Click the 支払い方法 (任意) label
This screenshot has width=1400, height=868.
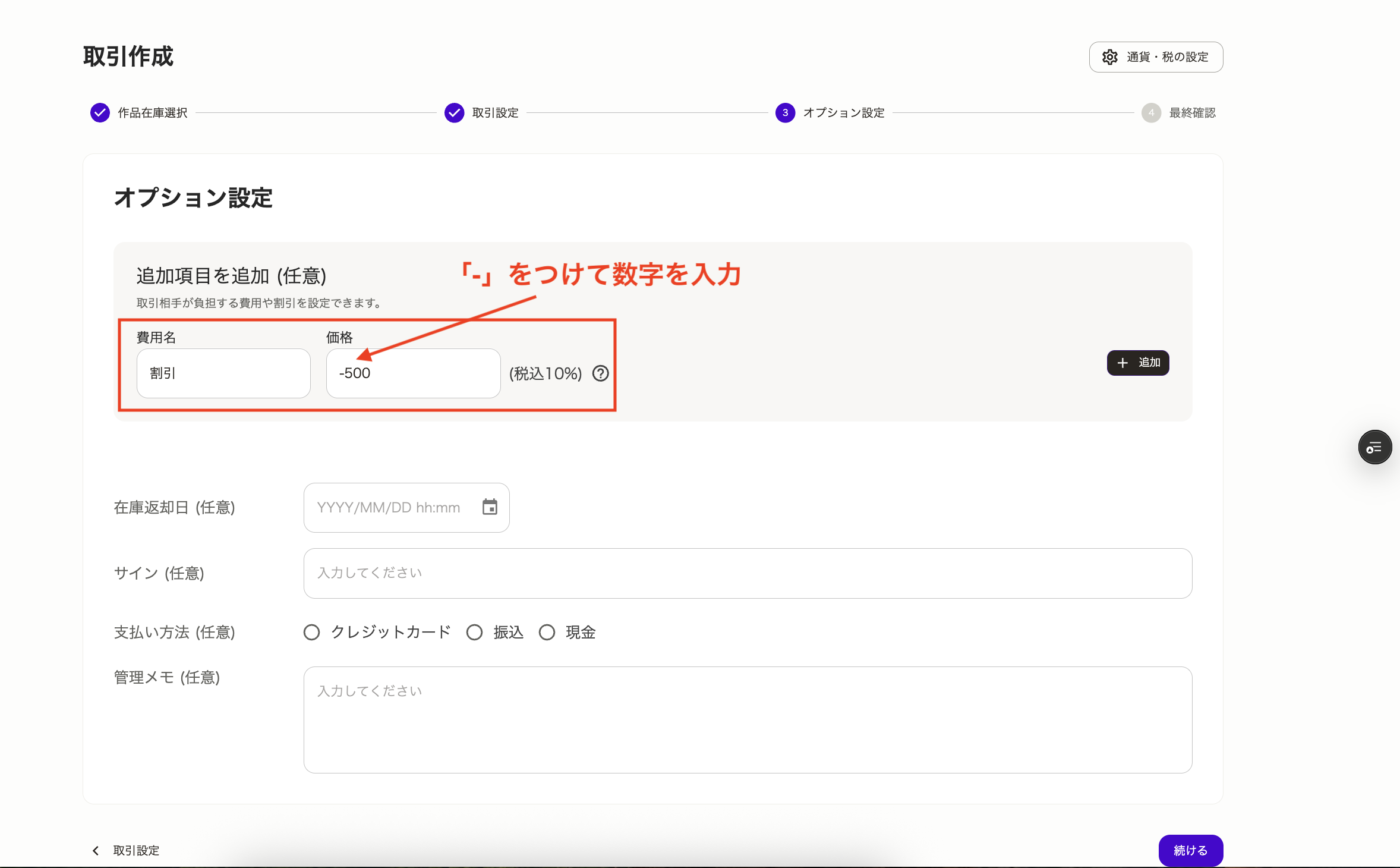coord(175,632)
